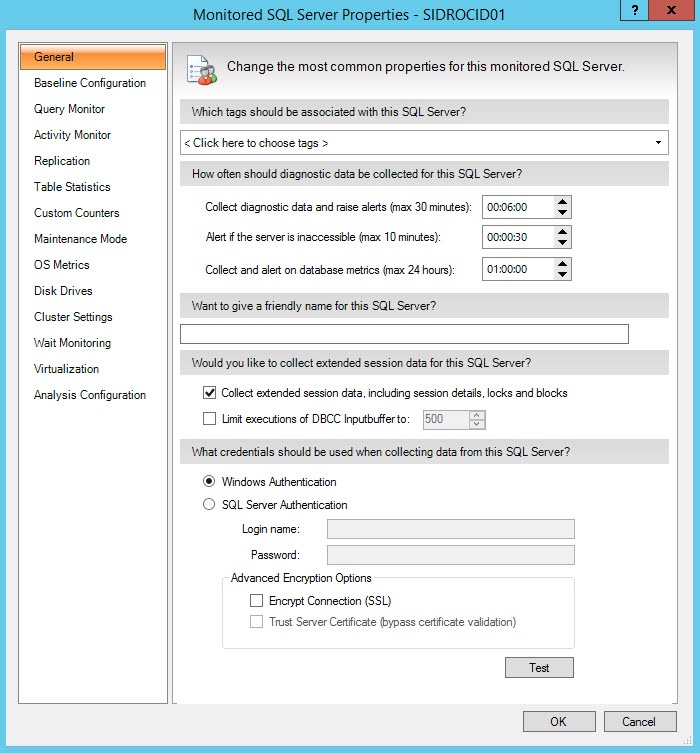Open Table Statistics page

click(x=72, y=186)
